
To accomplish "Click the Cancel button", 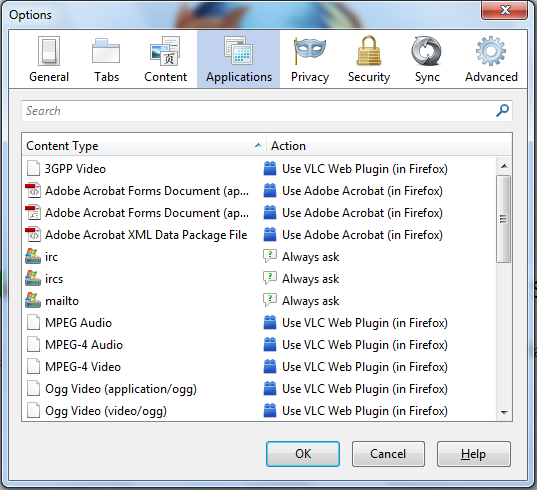I will [x=388, y=454].
